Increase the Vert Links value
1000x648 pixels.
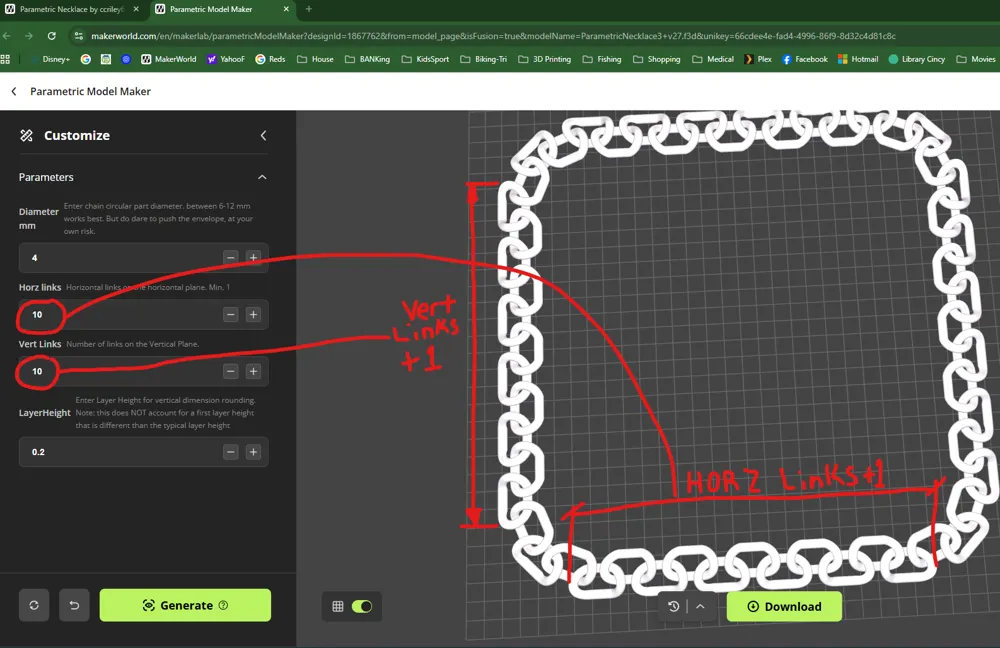click(x=253, y=371)
